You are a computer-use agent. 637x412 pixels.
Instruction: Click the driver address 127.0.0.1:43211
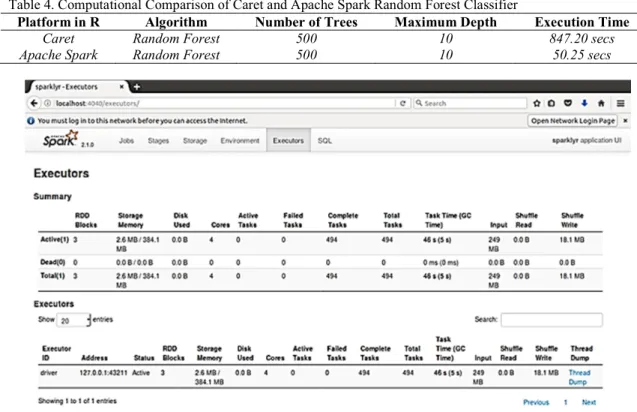(103, 373)
